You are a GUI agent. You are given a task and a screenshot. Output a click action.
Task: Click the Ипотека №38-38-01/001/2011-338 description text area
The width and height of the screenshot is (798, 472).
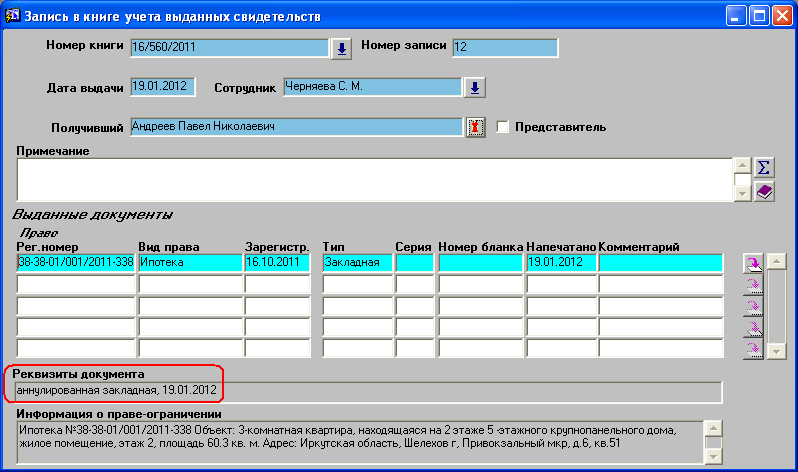[361, 442]
